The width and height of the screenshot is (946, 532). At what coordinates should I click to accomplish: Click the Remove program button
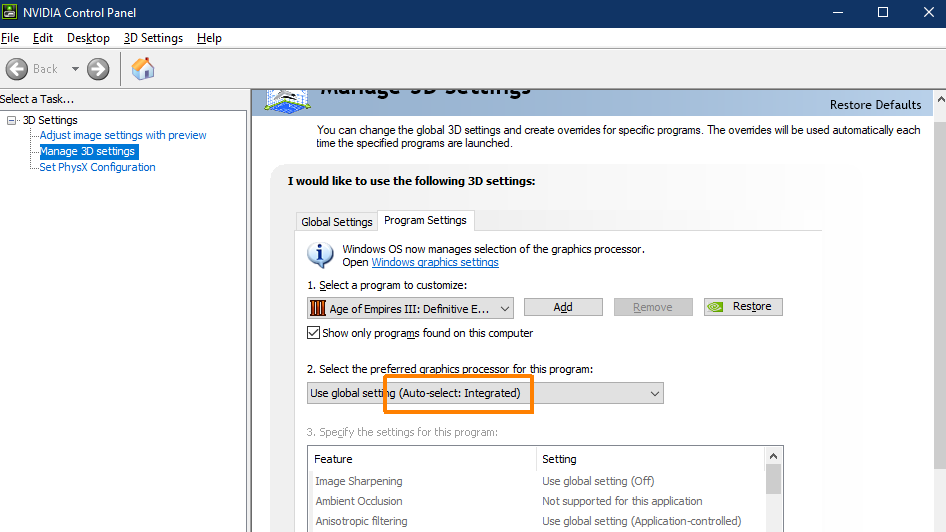click(653, 307)
